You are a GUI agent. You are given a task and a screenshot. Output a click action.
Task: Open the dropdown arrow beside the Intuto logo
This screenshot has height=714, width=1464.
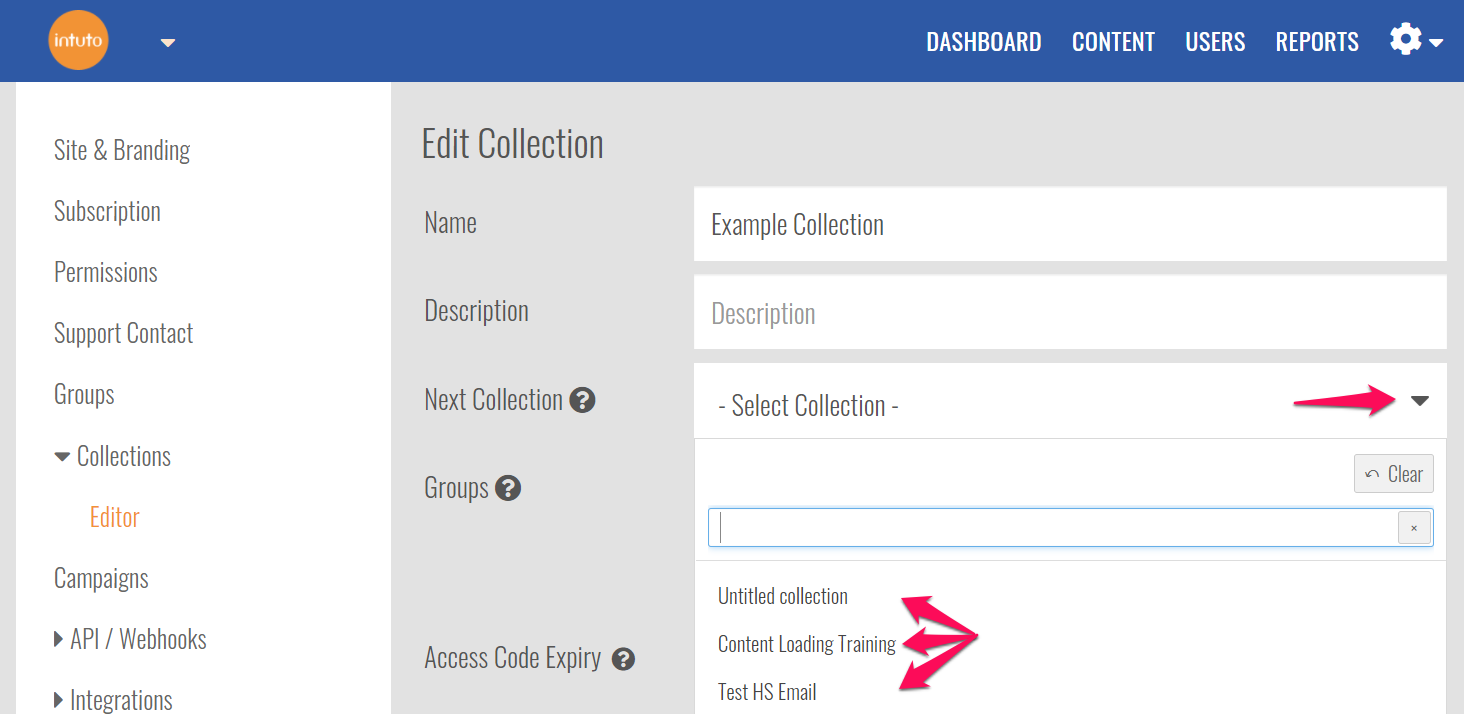click(168, 42)
